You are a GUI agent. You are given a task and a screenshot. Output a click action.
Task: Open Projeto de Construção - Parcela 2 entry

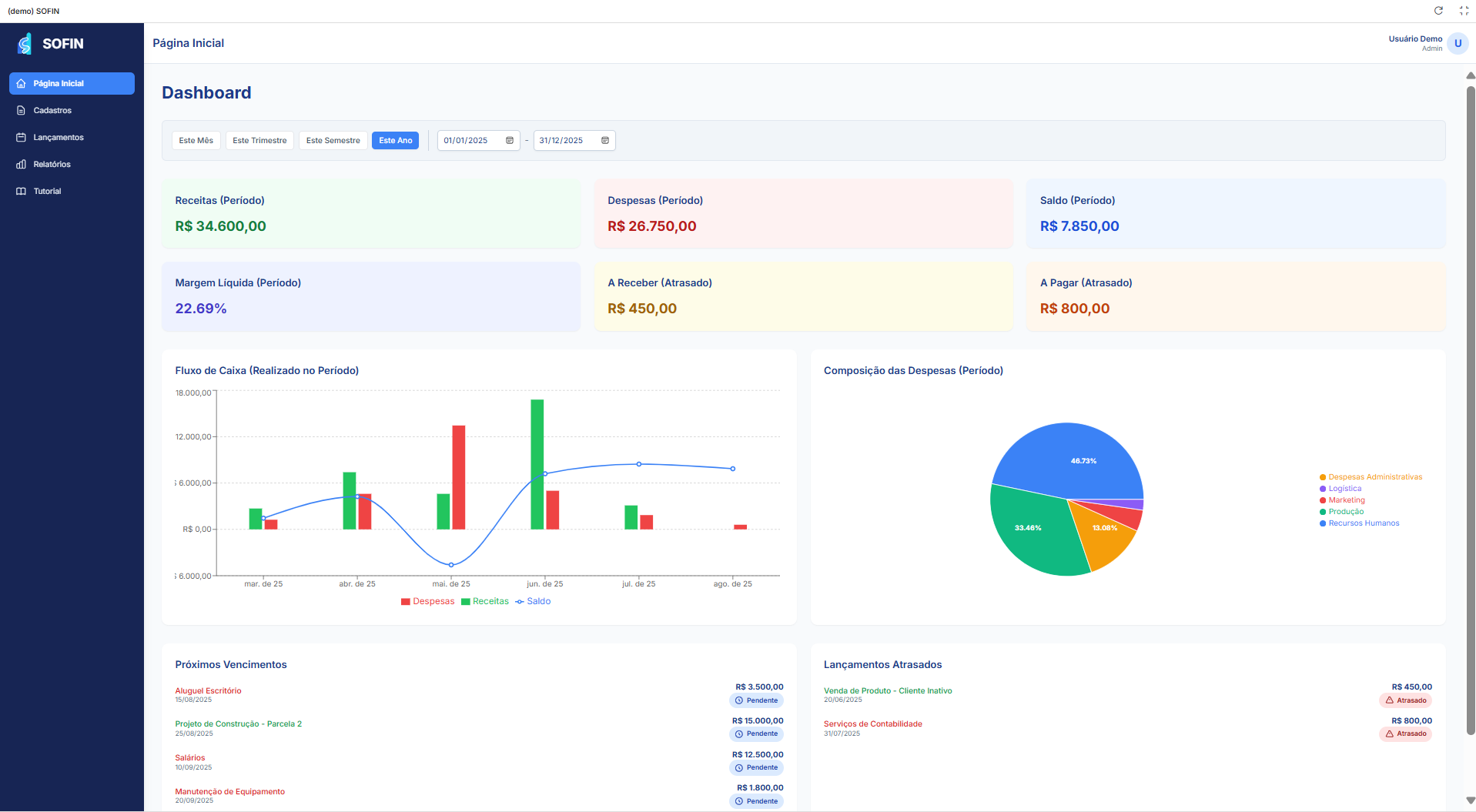pos(239,724)
